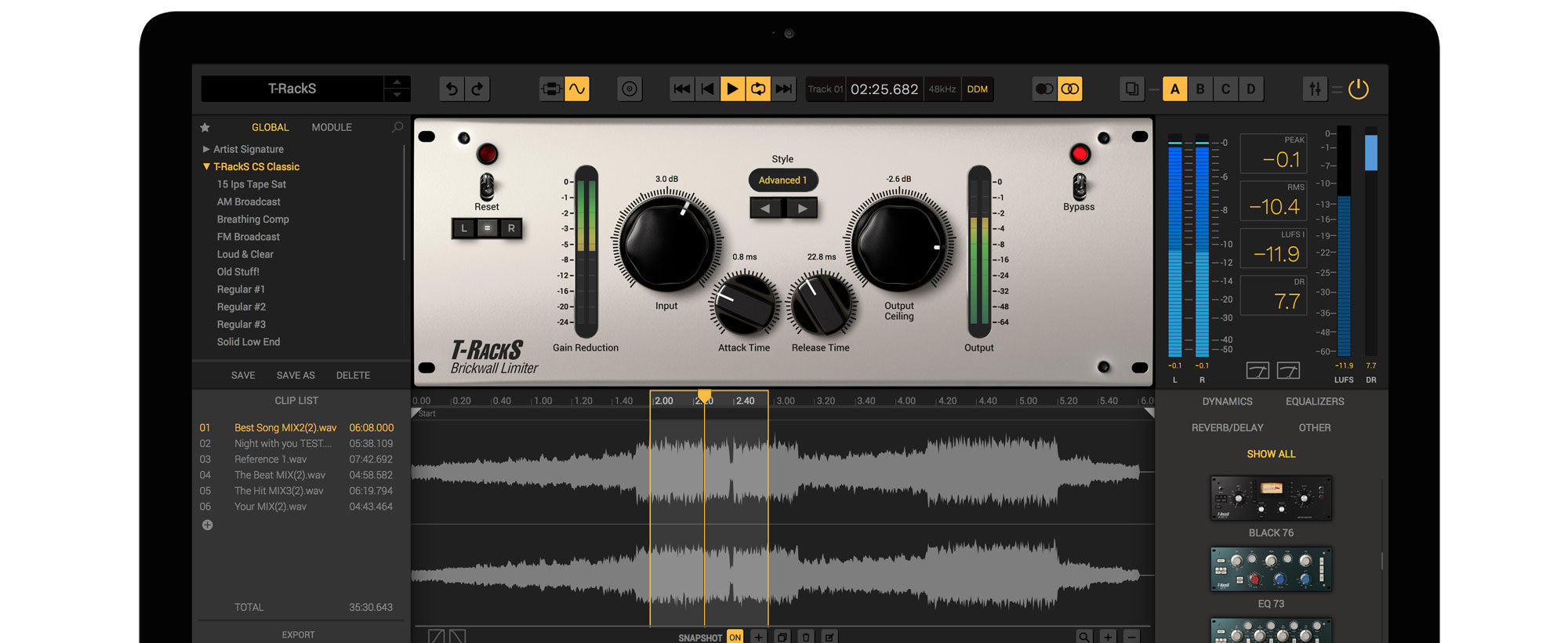
Task: Step preset selector up arrow
Action: click(397, 82)
